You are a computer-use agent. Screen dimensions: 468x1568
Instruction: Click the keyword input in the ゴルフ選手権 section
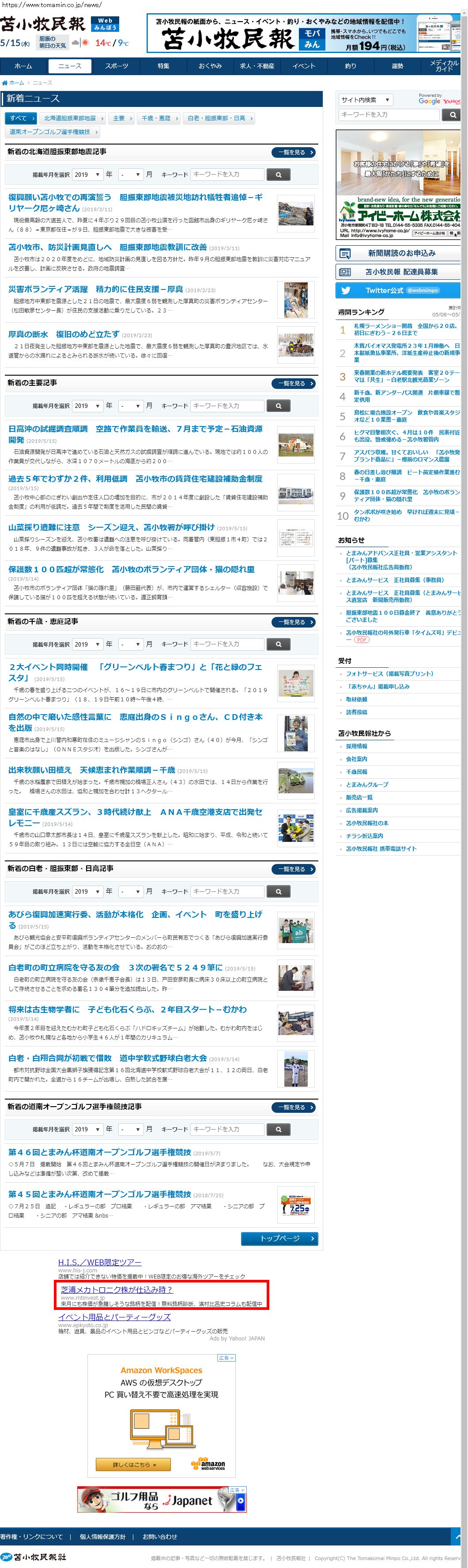click(x=227, y=1129)
